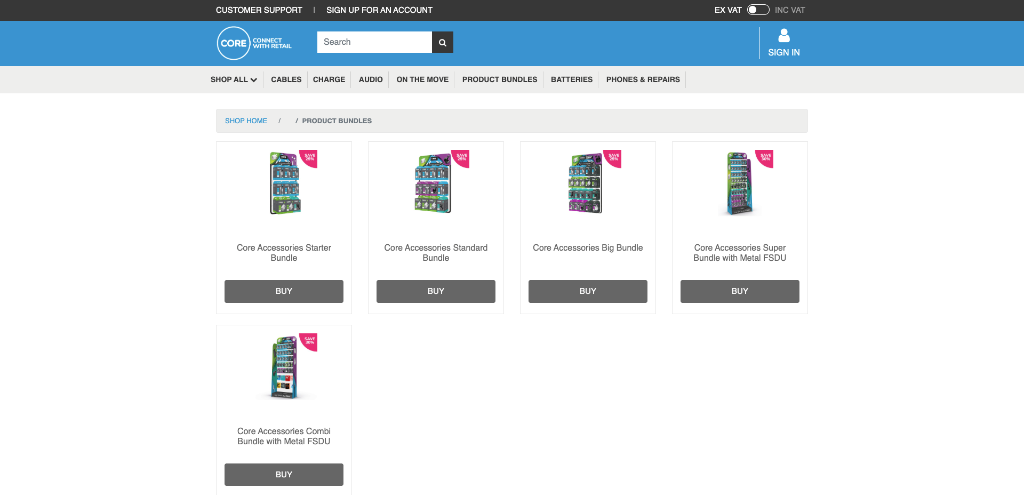Viewport: 1024px width, 495px height.
Task: Buy the Core Accessories Big Bundle
Action: [588, 291]
